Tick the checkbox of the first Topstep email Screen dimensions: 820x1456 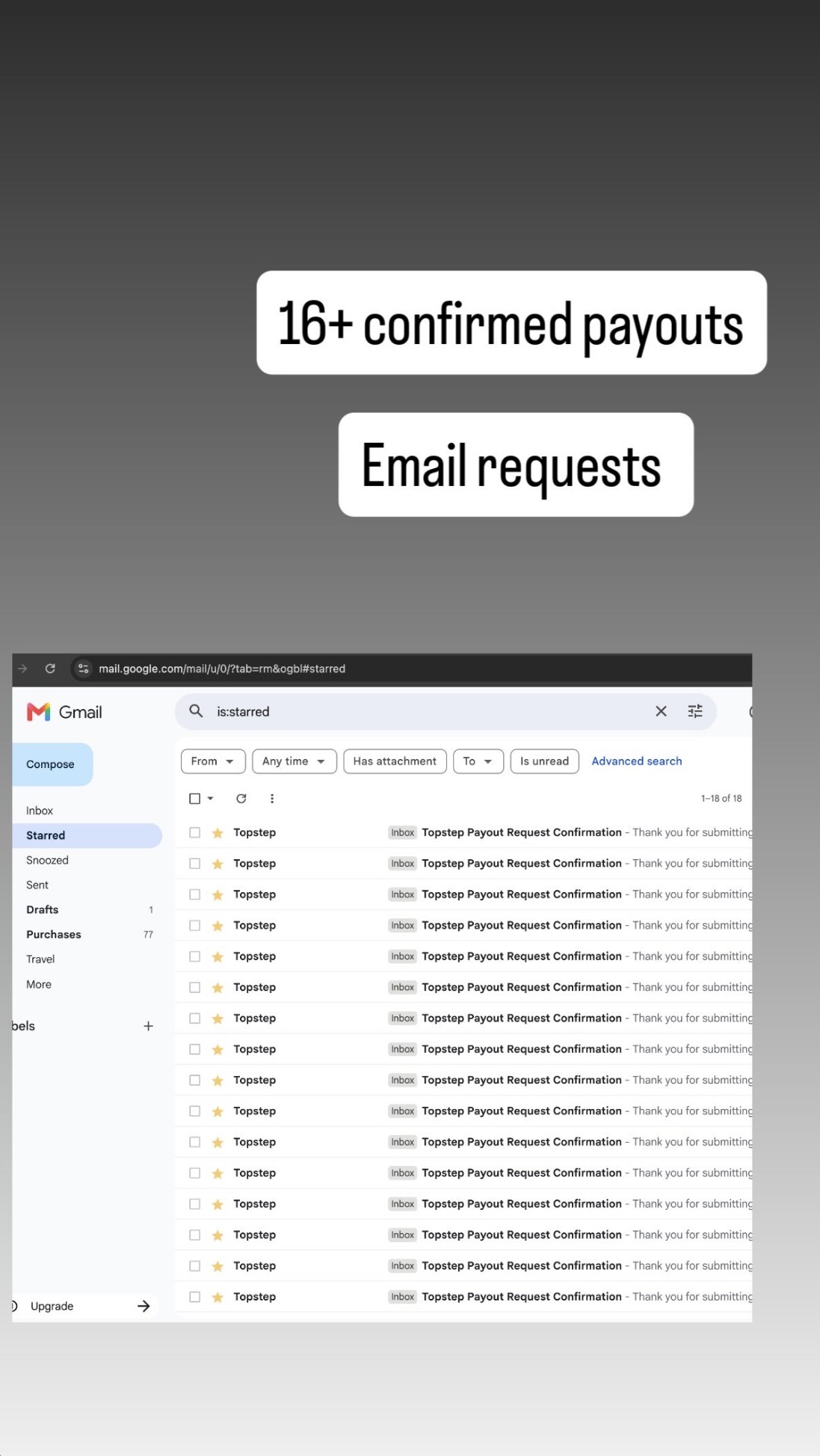click(194, 832)
